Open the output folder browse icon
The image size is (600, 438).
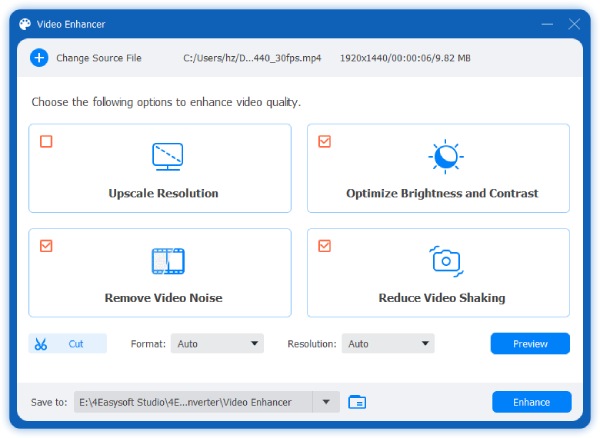pyautogui.click(x=357, y=402)
